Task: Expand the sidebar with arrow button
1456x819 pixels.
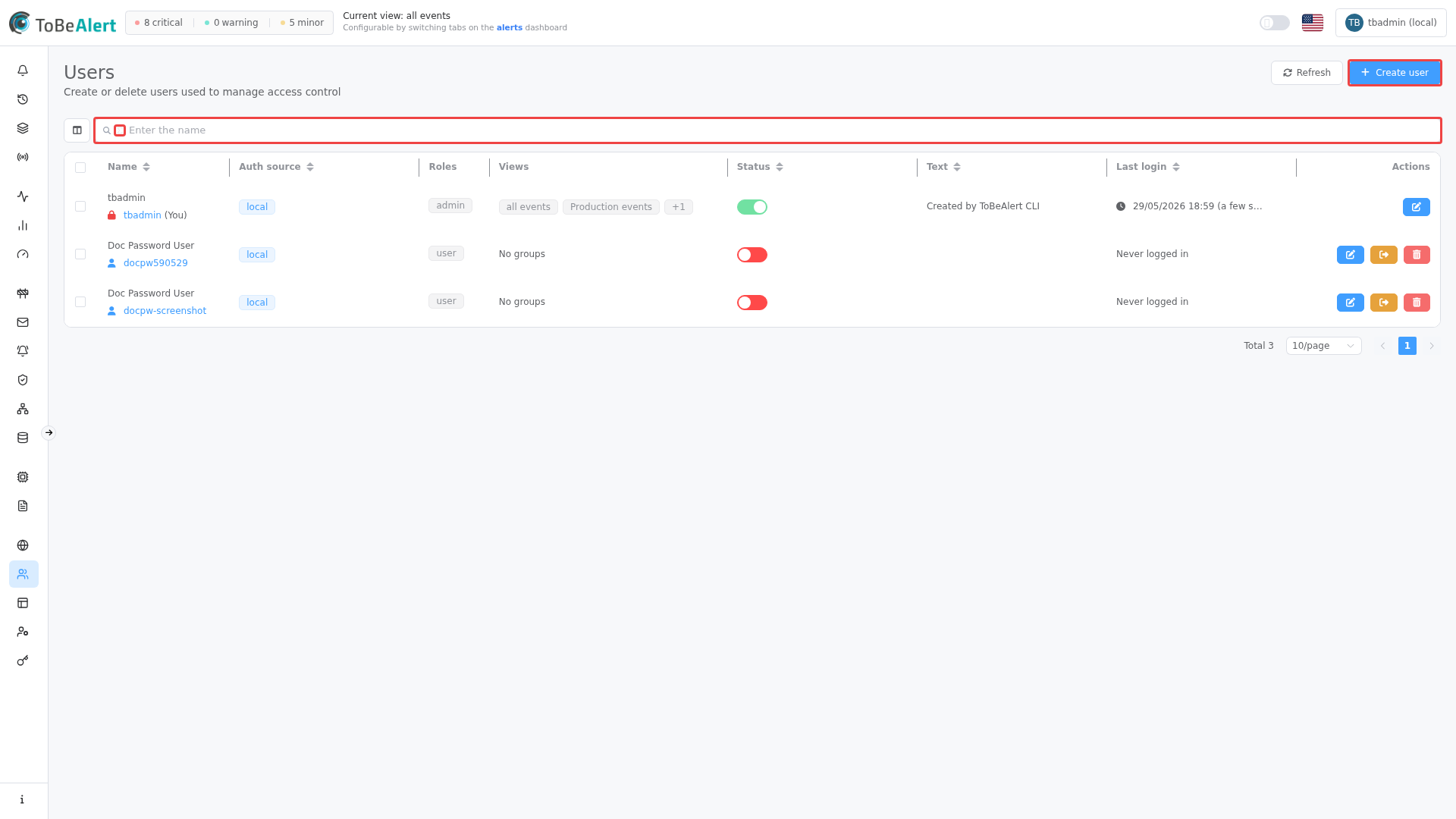Action: pyautogui.click(x=49, y=433)
